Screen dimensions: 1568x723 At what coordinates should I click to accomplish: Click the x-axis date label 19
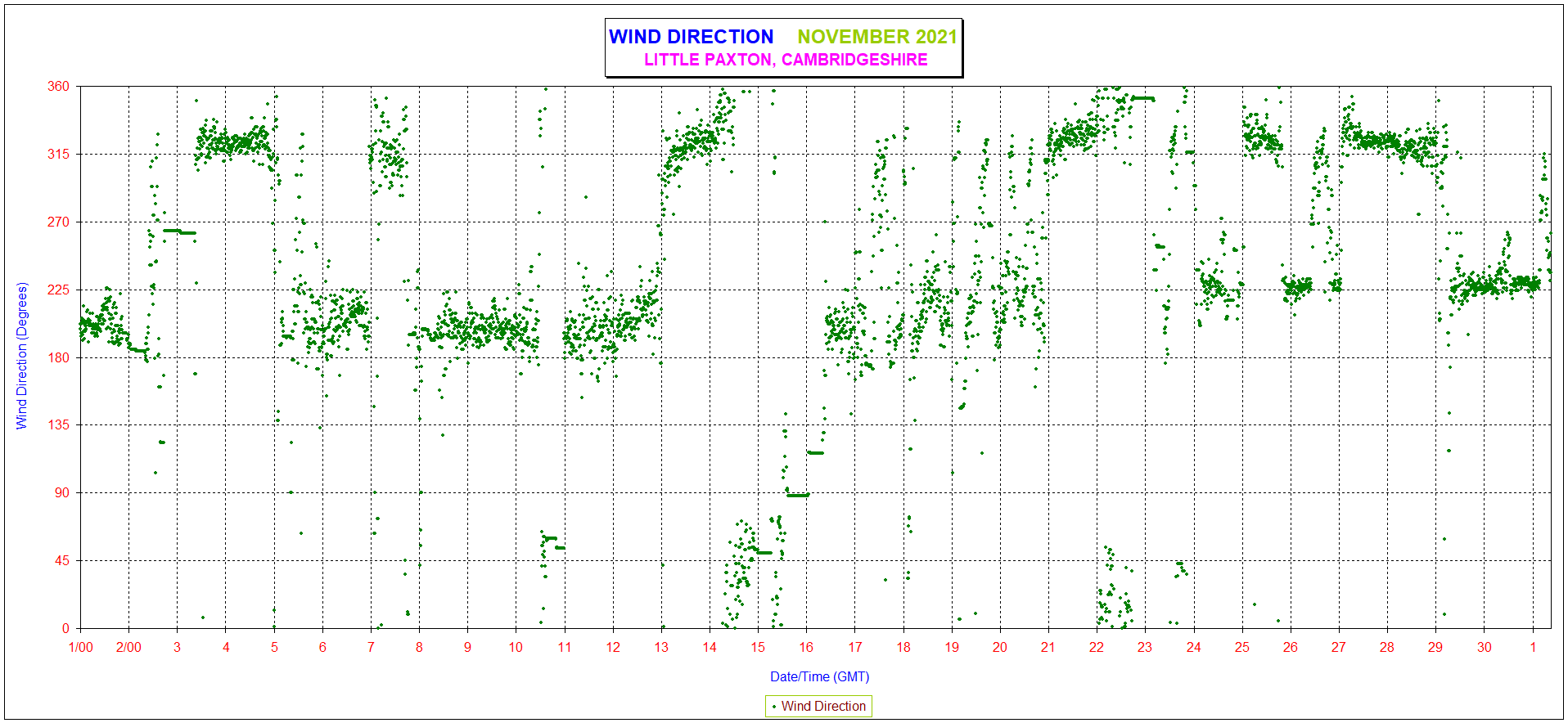[952, 647]
